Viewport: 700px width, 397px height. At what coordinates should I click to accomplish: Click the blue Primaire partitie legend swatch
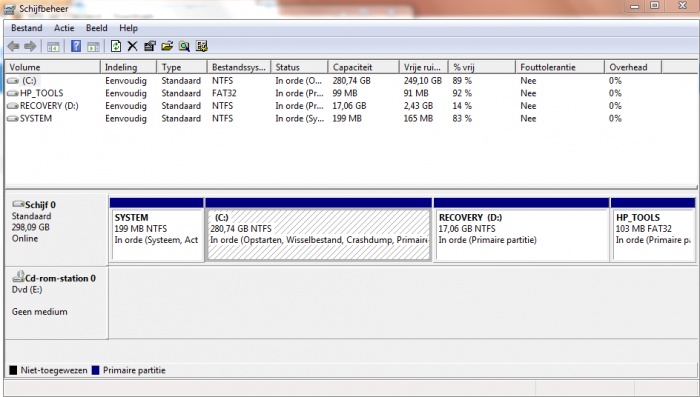[95, 370]
